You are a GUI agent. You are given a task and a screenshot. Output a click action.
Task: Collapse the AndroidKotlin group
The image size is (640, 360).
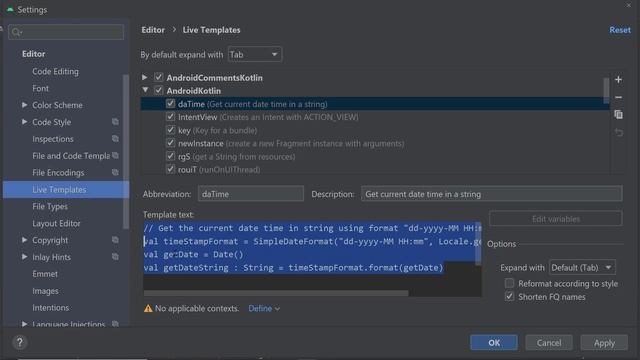pos(145,90)
